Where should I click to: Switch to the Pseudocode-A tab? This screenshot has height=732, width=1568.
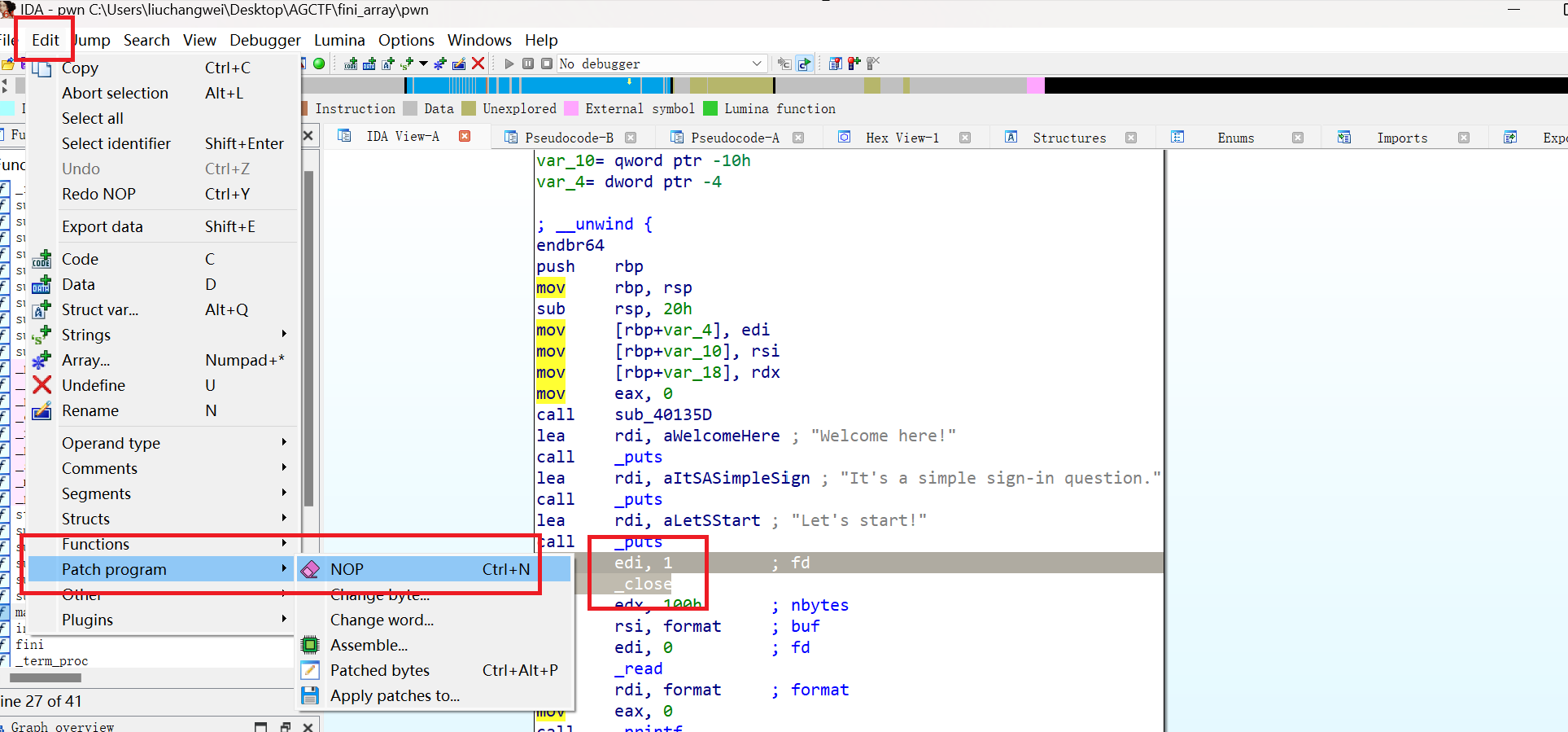point(734,138)
